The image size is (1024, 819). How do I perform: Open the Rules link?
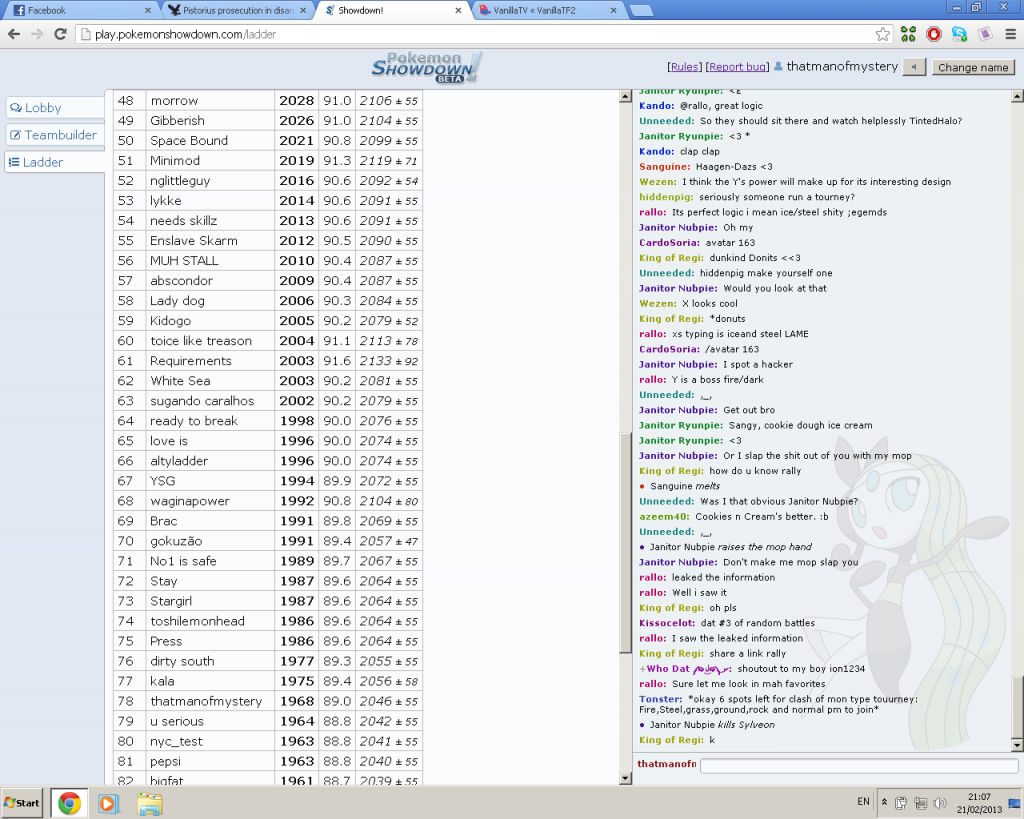tap(685, 66)
